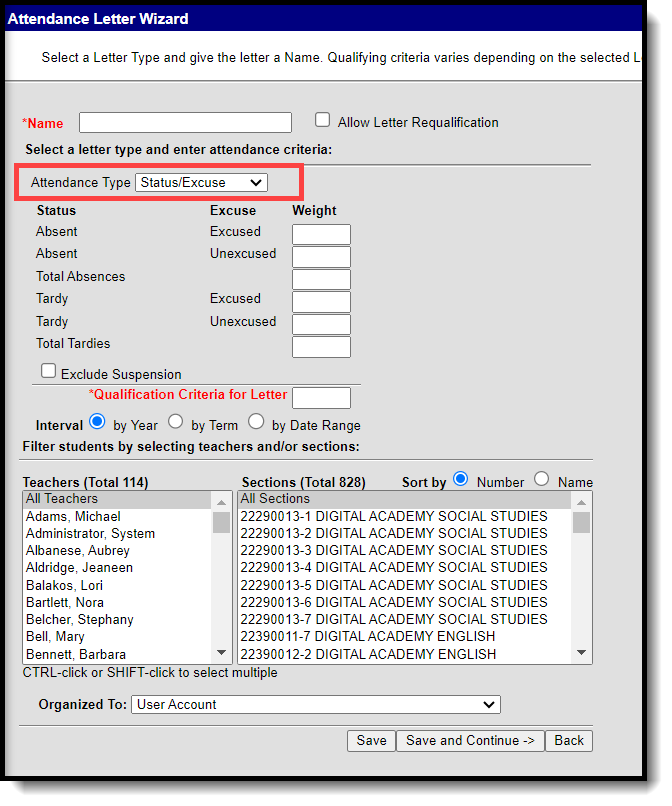The width and height of the screenshot is (672, 806).
Task: Click weight field for Tardy Unexcused
Action: pyautogui.click(x=321, y=324)
